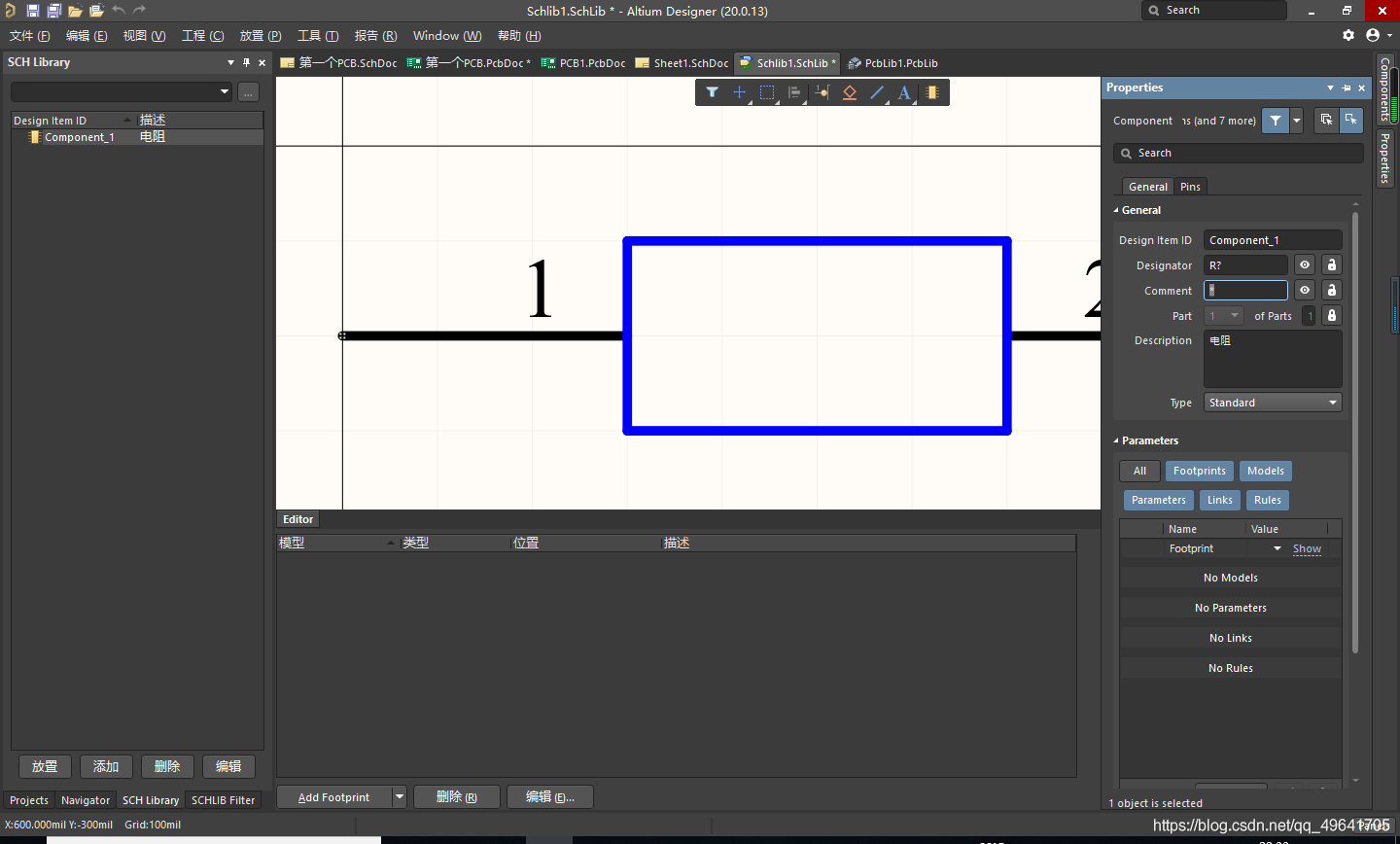Switch to the PcbLib1.PcbLib tab
Screen dimensions: 1400x844
click(892, 63)
